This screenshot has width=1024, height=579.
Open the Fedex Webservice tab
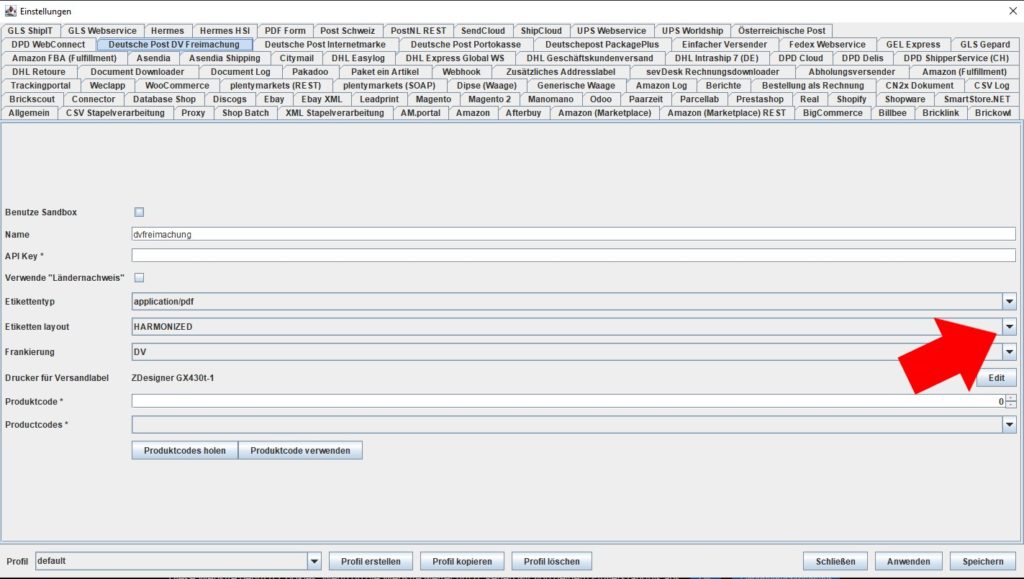(x=827, y=44)
